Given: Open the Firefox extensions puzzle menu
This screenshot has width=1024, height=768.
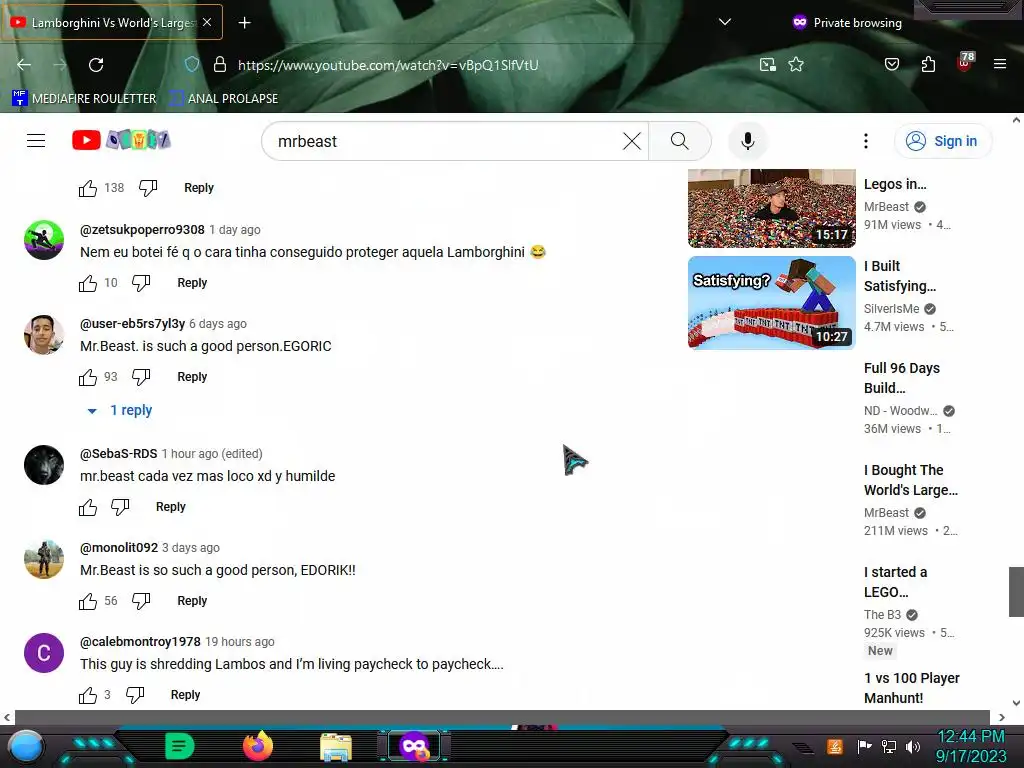Looking at the screenshot, I should coord(928,64).
